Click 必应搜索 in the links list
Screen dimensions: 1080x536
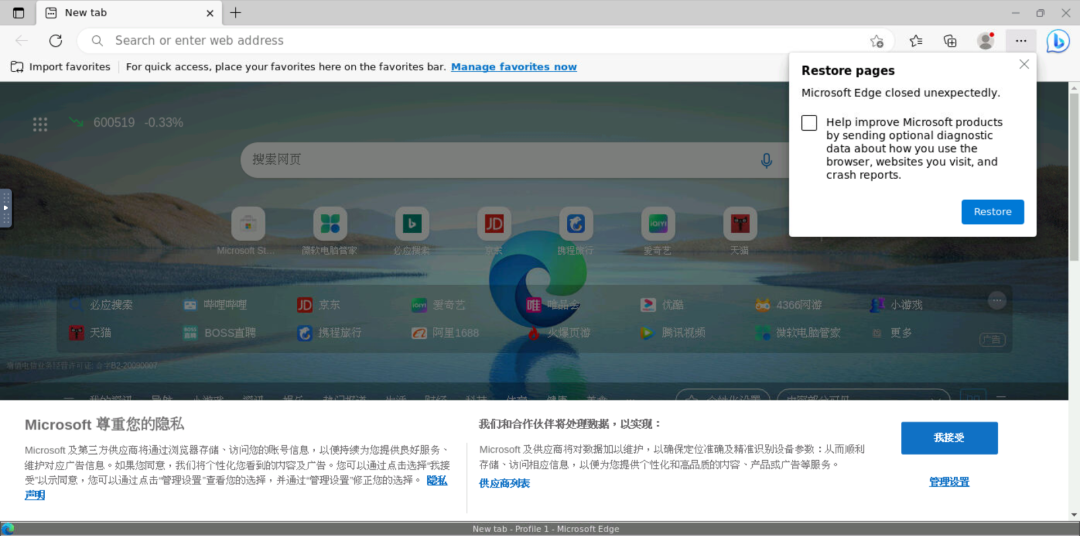pos(101,305)
